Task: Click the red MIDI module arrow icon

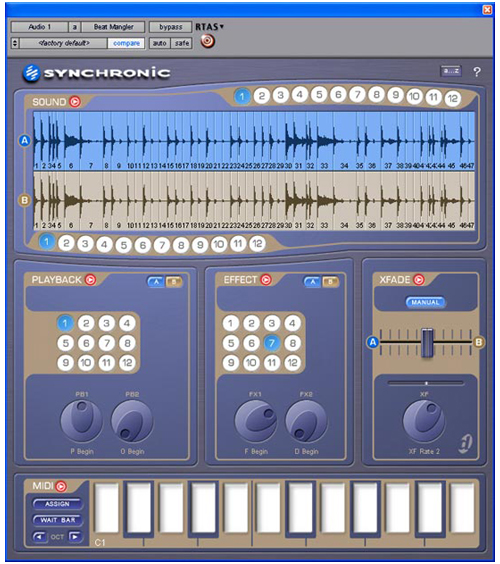Action: tap(61, 486)
